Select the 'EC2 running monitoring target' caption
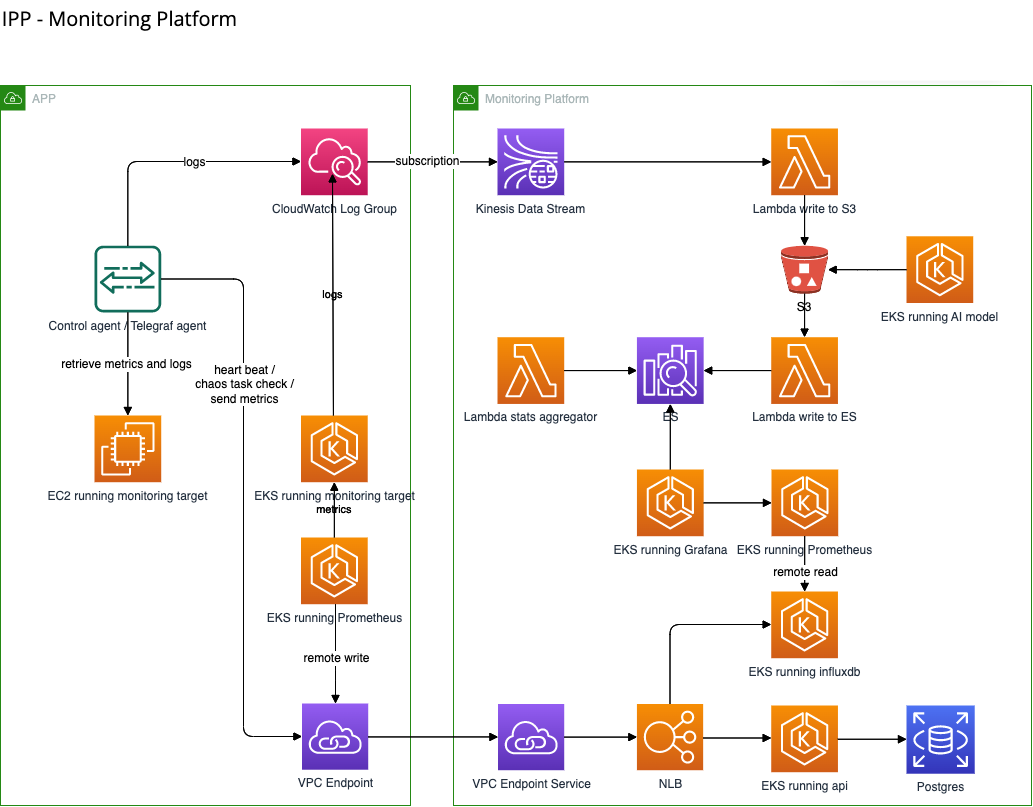Viewport: 1033px width, 807px height. pyautogui.click(x=127, y=496)
